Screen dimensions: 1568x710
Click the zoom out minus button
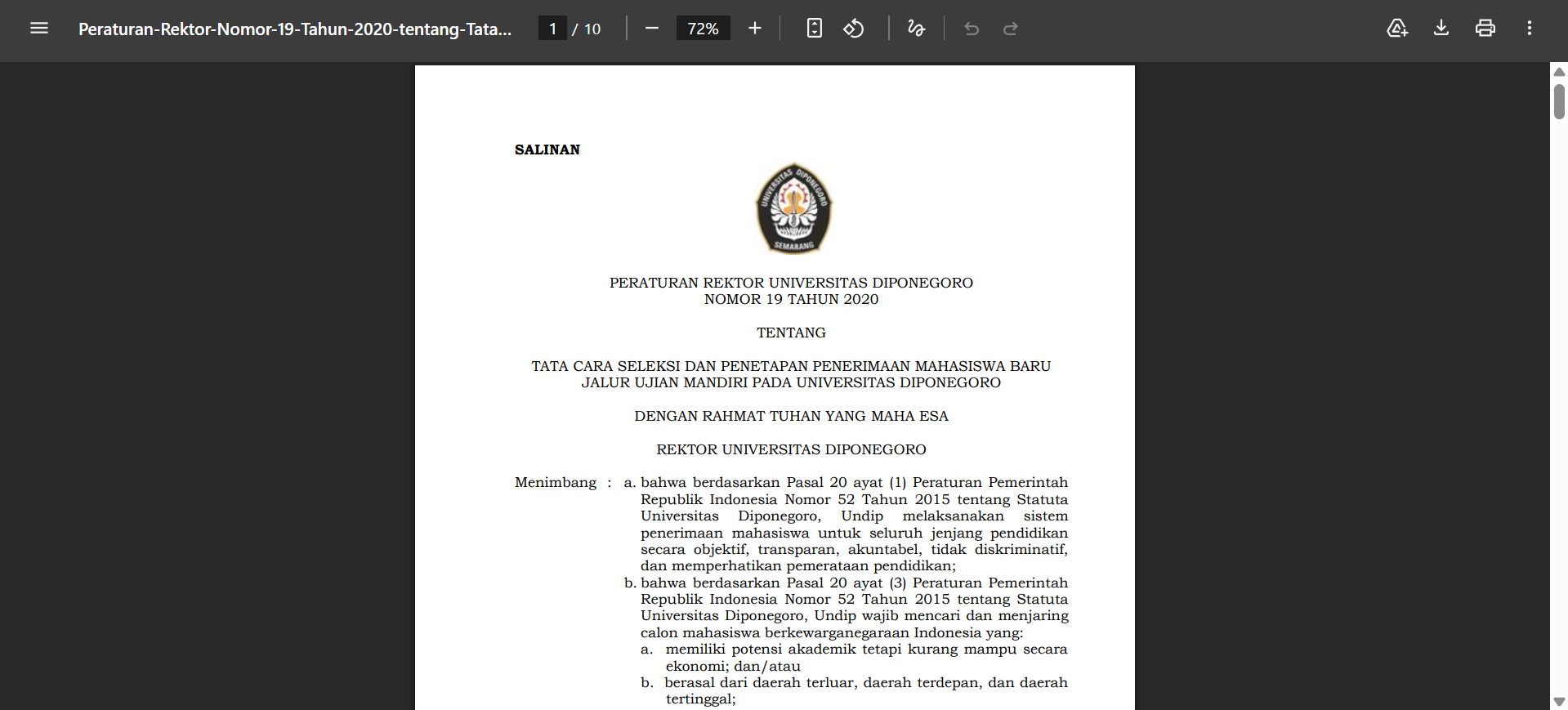click(x=651, y=29)
